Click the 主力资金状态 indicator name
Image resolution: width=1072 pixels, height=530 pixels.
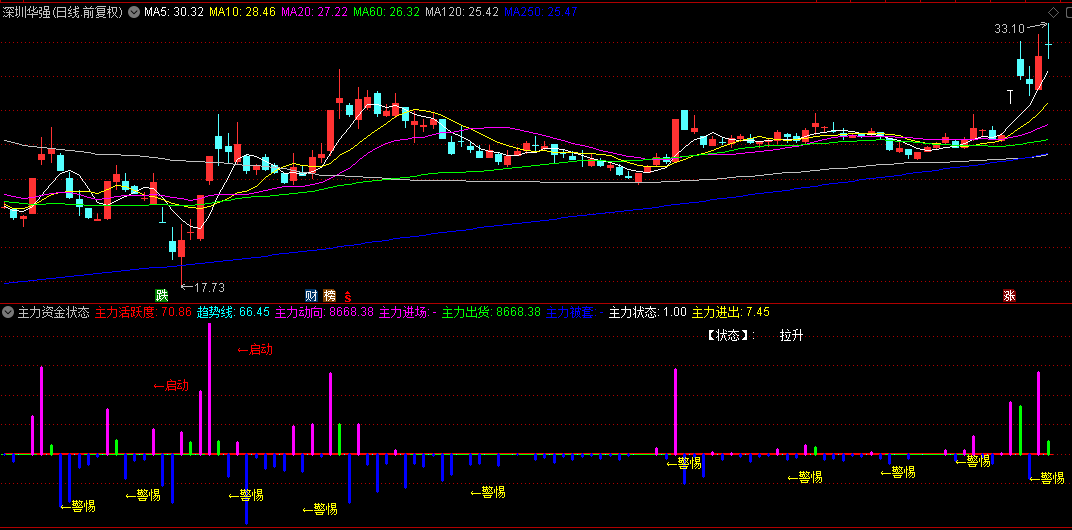tap(53, 313)
